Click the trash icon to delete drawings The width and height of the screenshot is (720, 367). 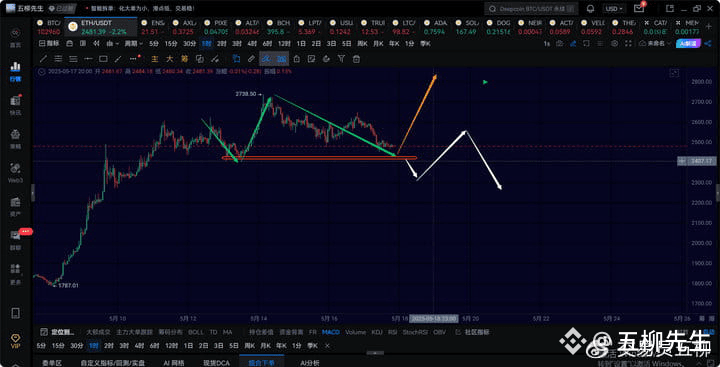pos(356,59)
